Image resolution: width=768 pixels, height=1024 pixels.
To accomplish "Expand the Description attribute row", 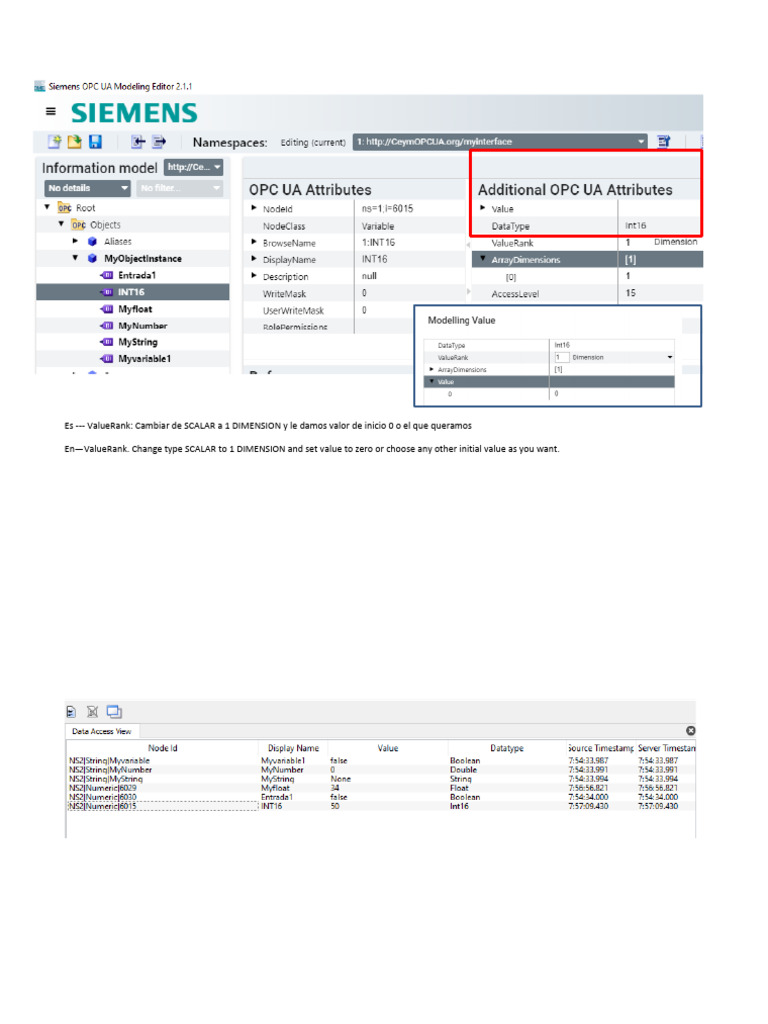I will [254, 276].
